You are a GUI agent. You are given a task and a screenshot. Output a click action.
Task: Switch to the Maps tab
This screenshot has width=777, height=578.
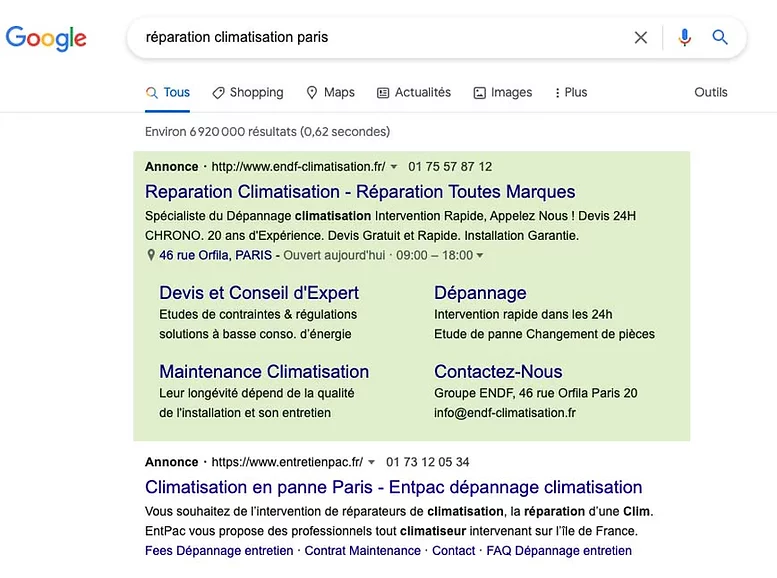coord(331,93)
